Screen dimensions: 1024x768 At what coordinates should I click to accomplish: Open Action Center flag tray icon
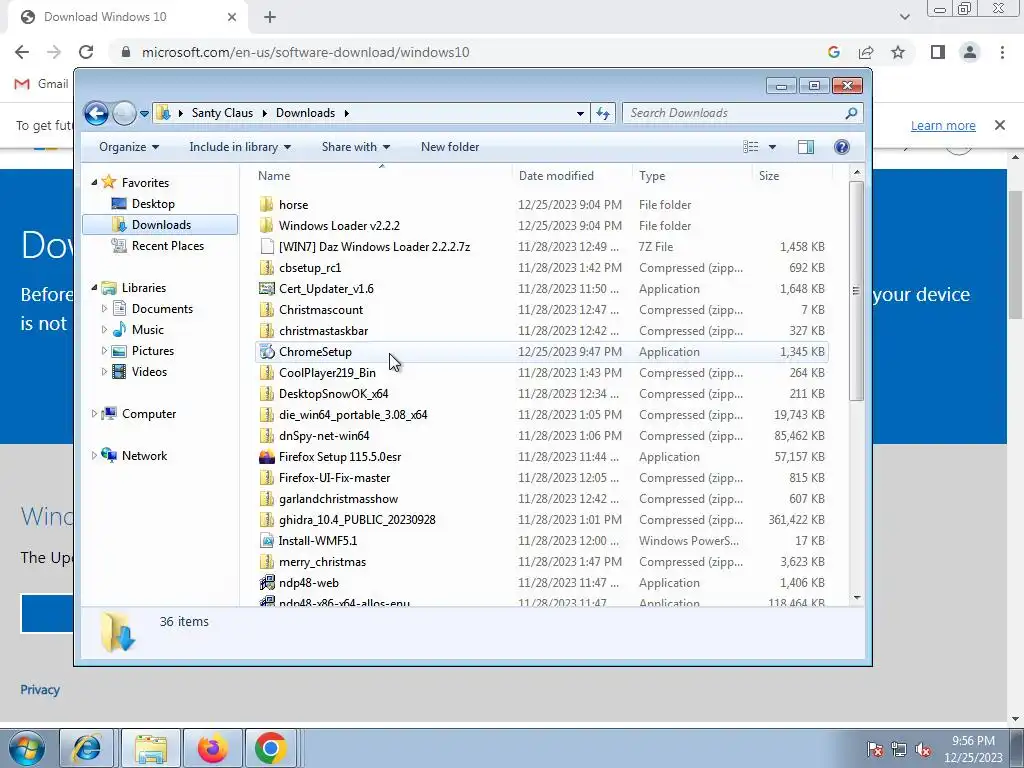(x=874, y=749)
